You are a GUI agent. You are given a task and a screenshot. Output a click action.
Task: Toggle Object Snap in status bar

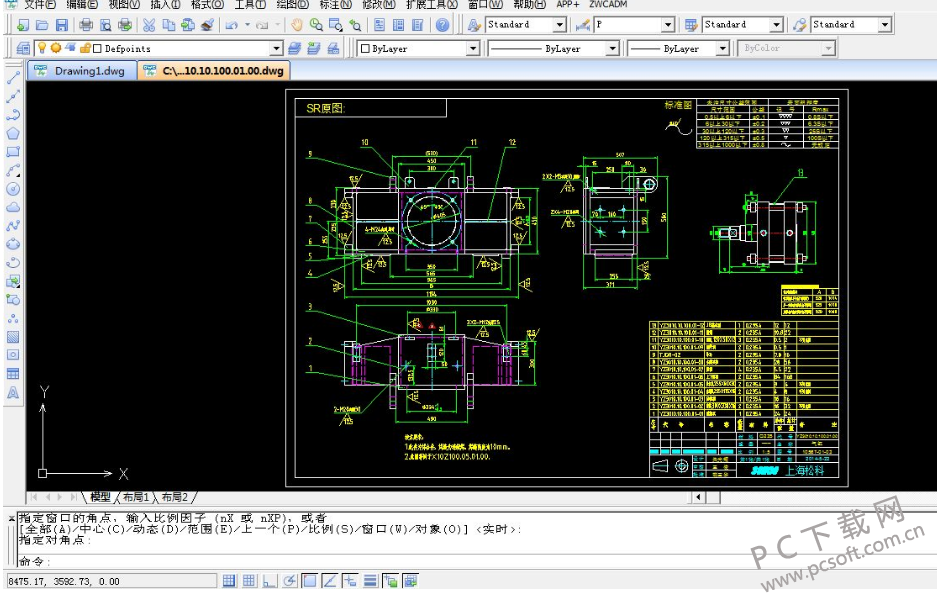310,580
